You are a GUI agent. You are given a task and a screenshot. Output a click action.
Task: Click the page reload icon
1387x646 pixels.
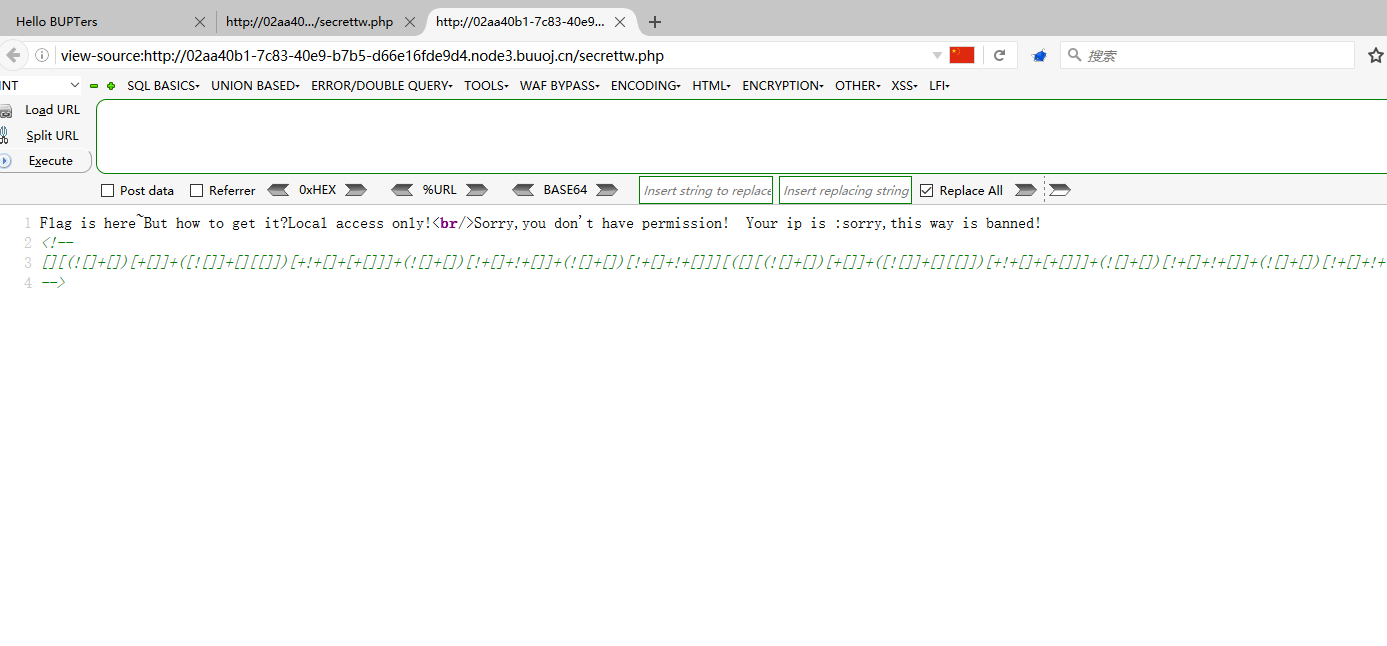point(999,56)
